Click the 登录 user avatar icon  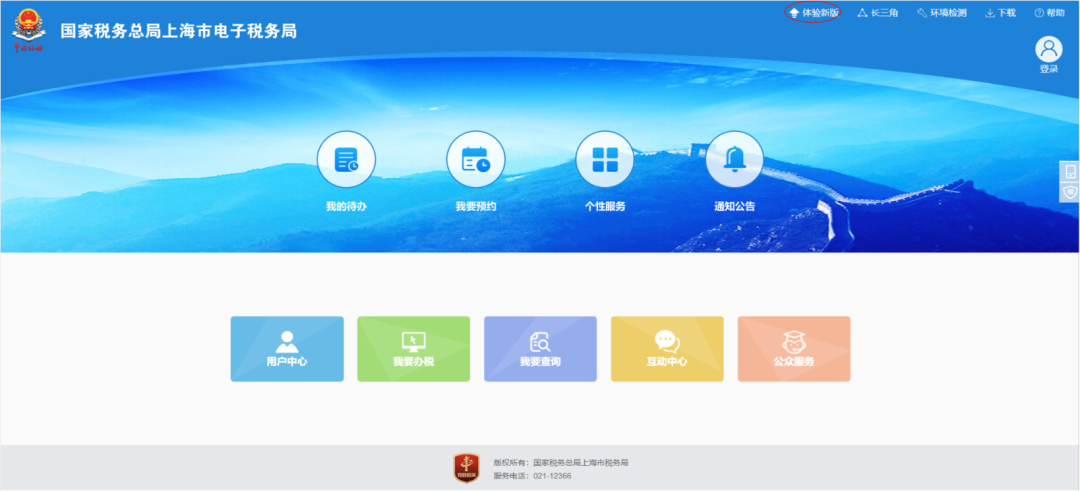[1048, 50]
